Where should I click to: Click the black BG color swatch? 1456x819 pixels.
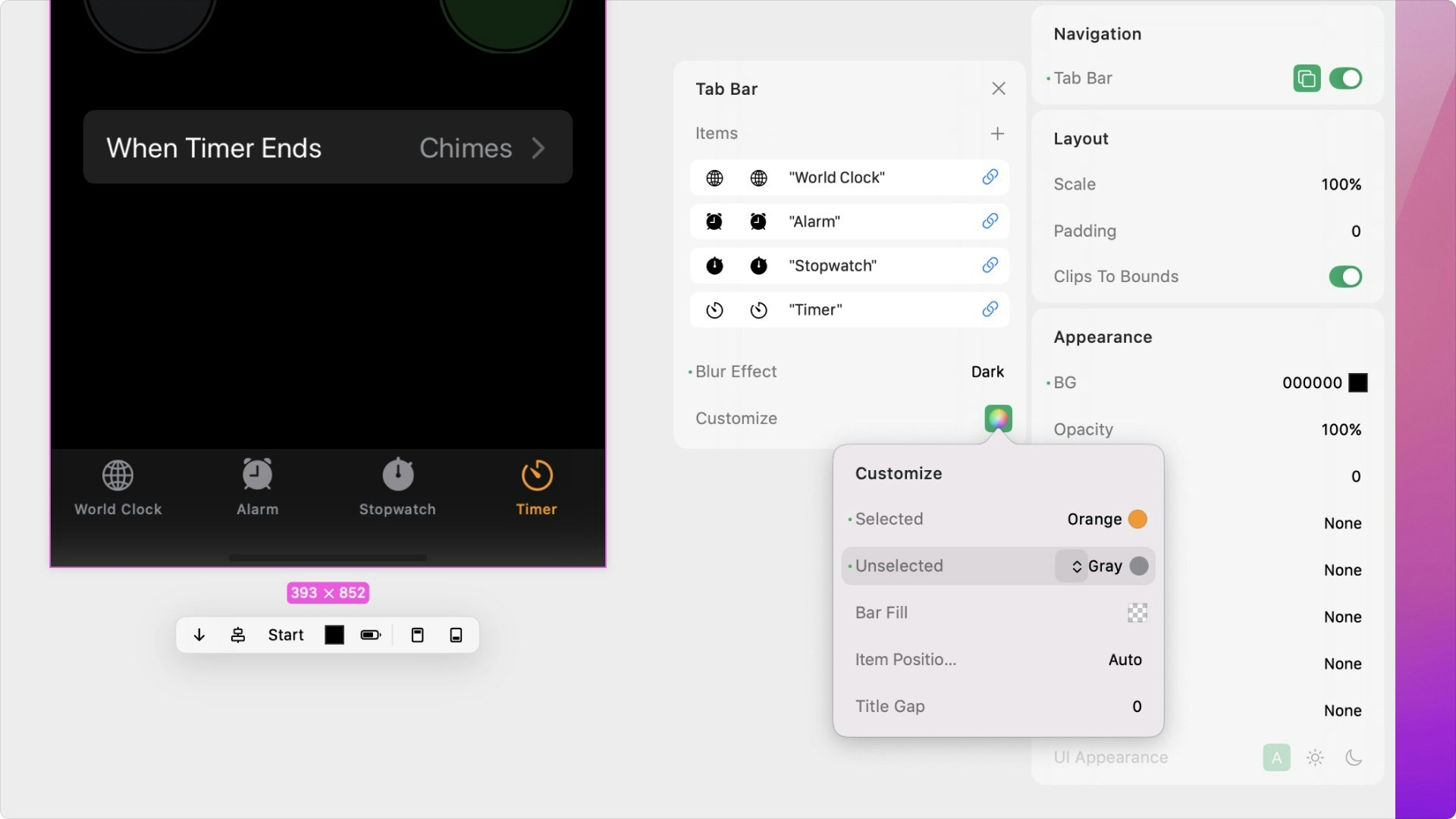pos(1357,383)
